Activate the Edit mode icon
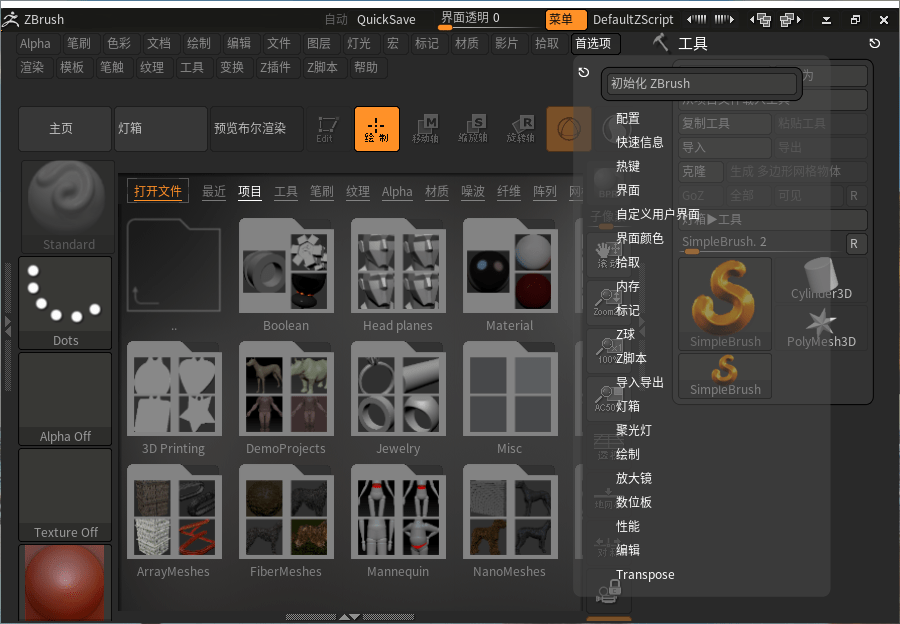 (x=328, y=129)
